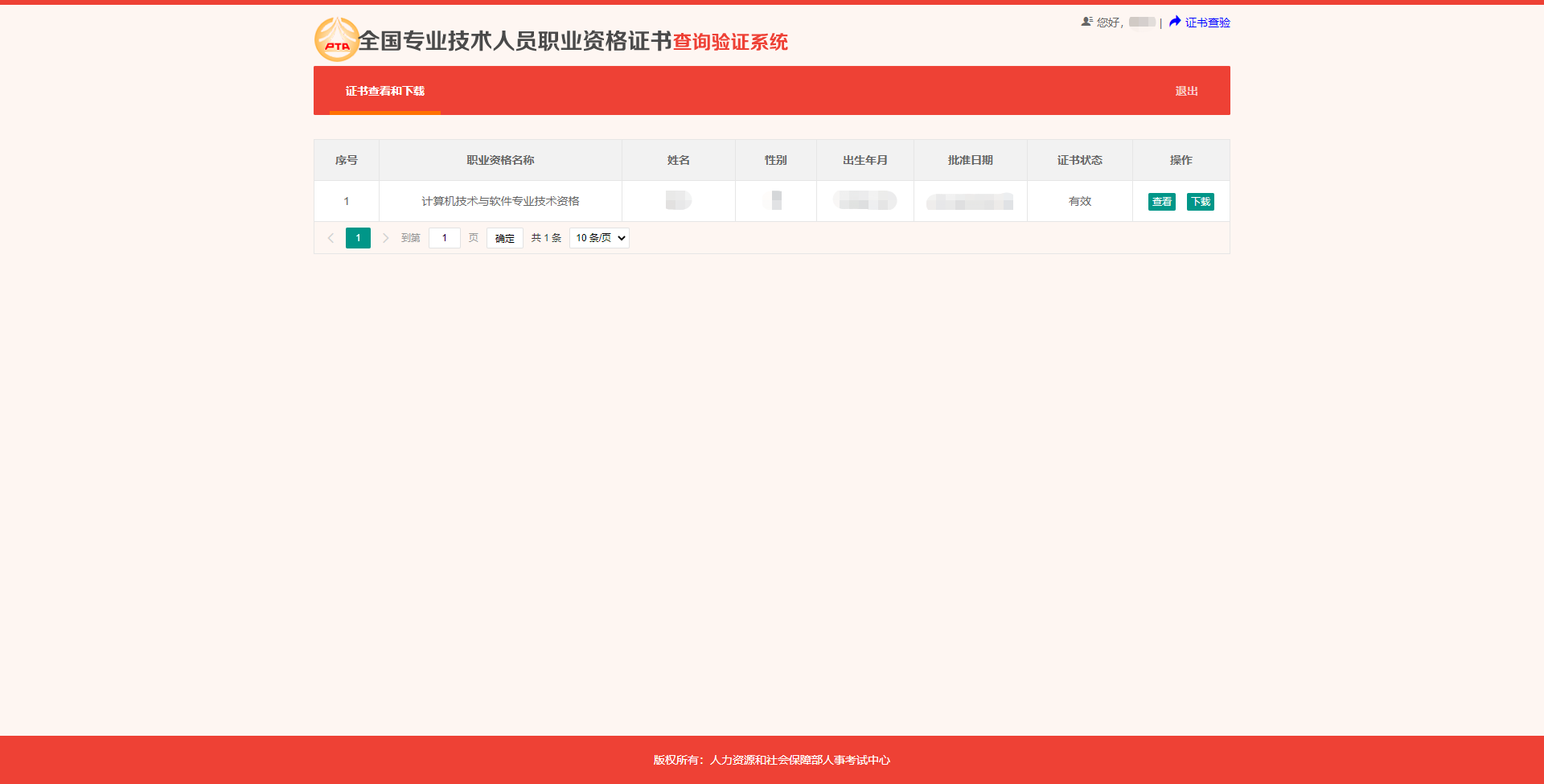The width and height of the screenshot is (1544, 784).
Task: Click the share arrow icon near 证书查验
Action: point(1175,22)
